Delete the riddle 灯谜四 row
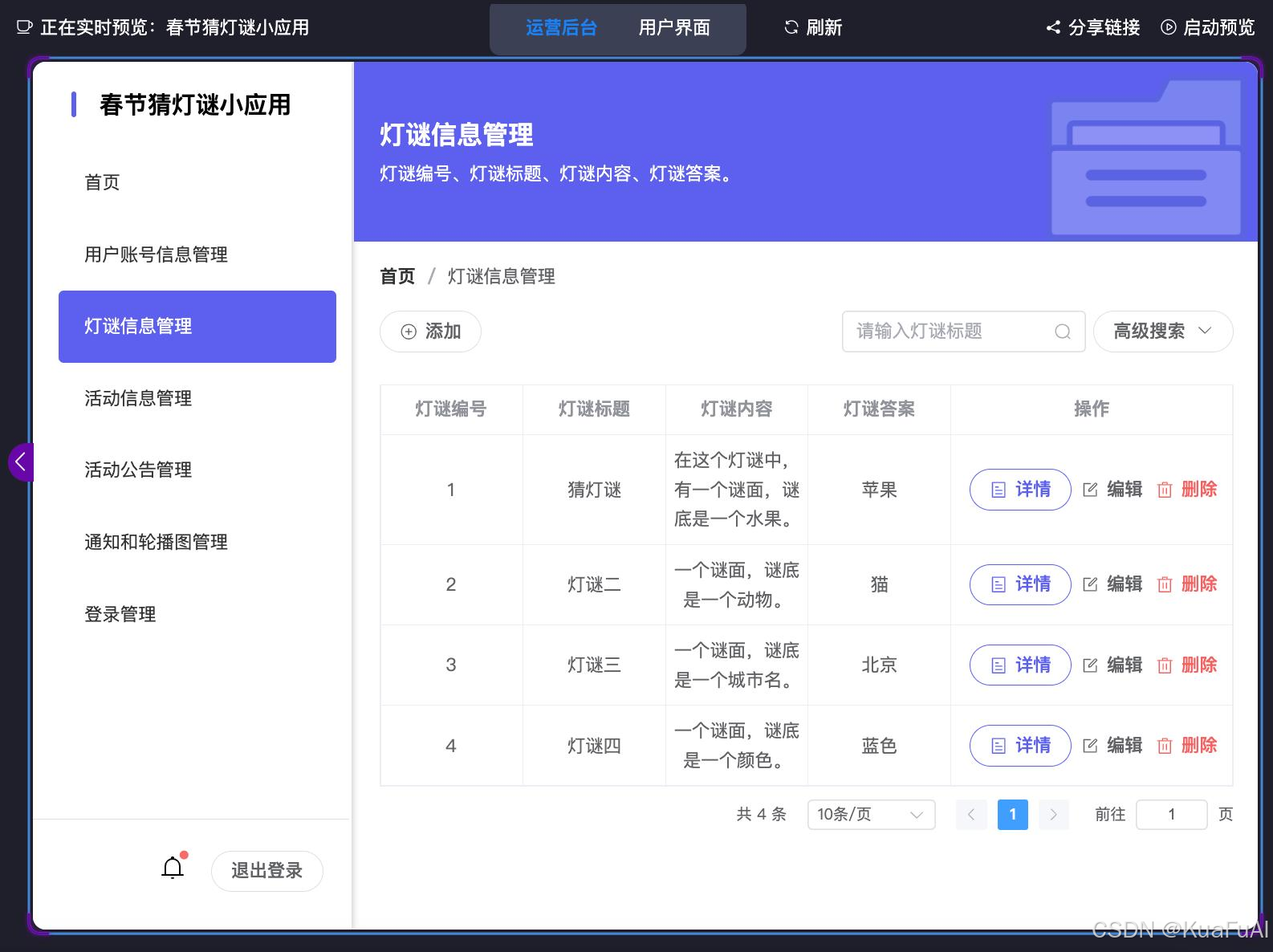 coord(1187,746)
